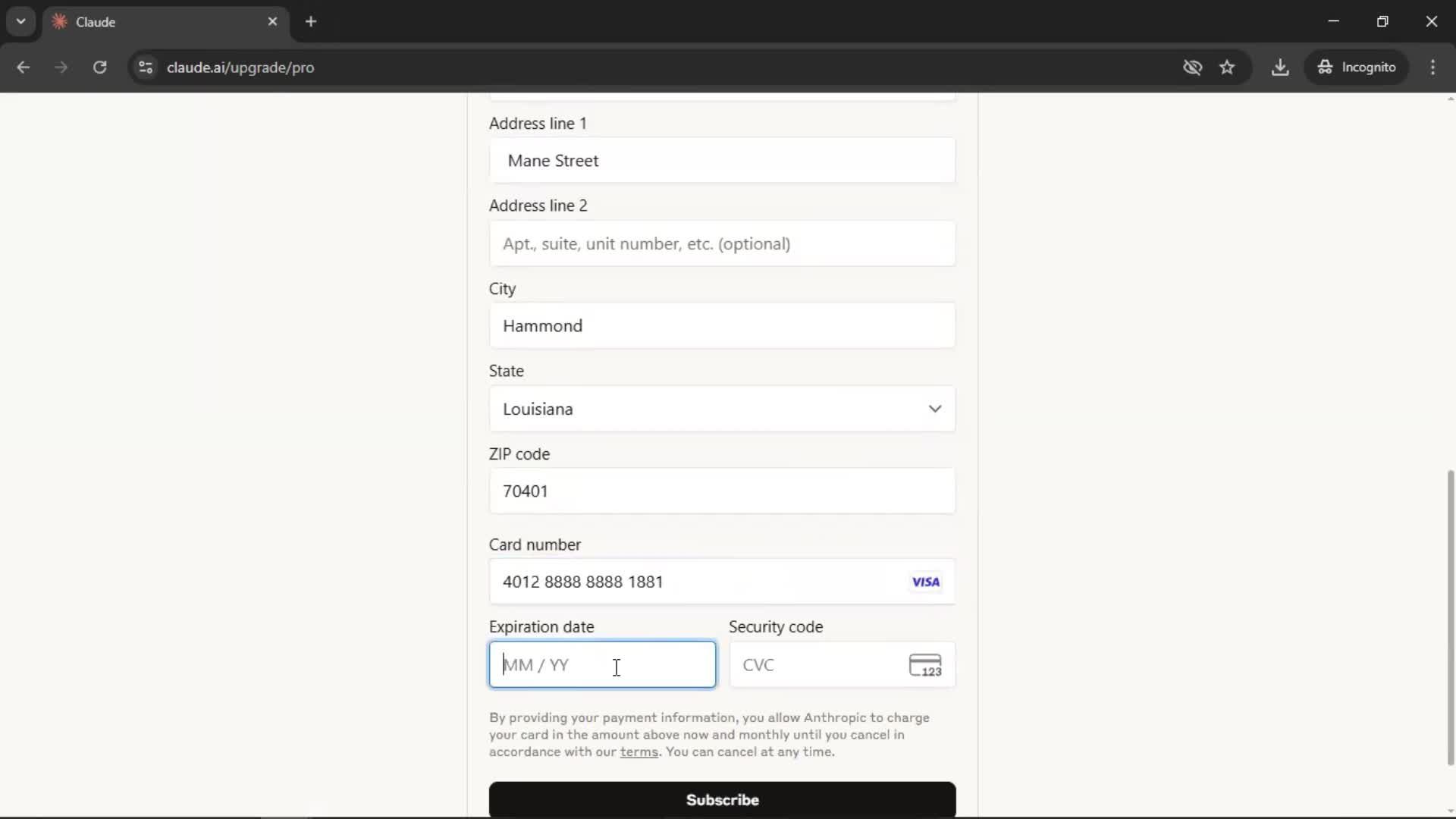This screenshot has height=819, width=1456.
Task: Minimize the browser window
Action: (x=1333, y=21)
